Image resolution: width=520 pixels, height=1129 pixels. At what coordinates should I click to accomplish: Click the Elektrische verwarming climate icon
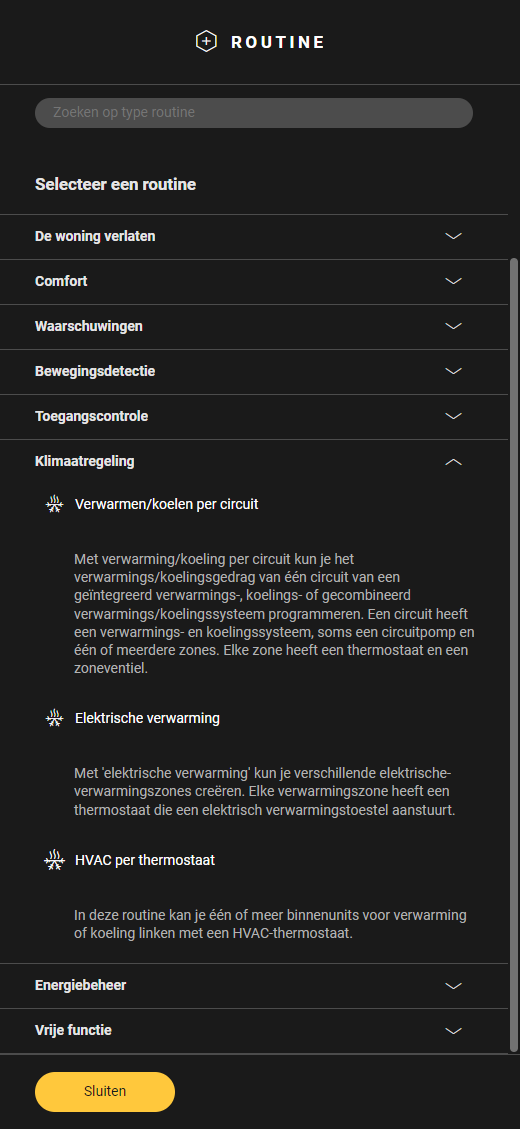[x=54, y=718]
